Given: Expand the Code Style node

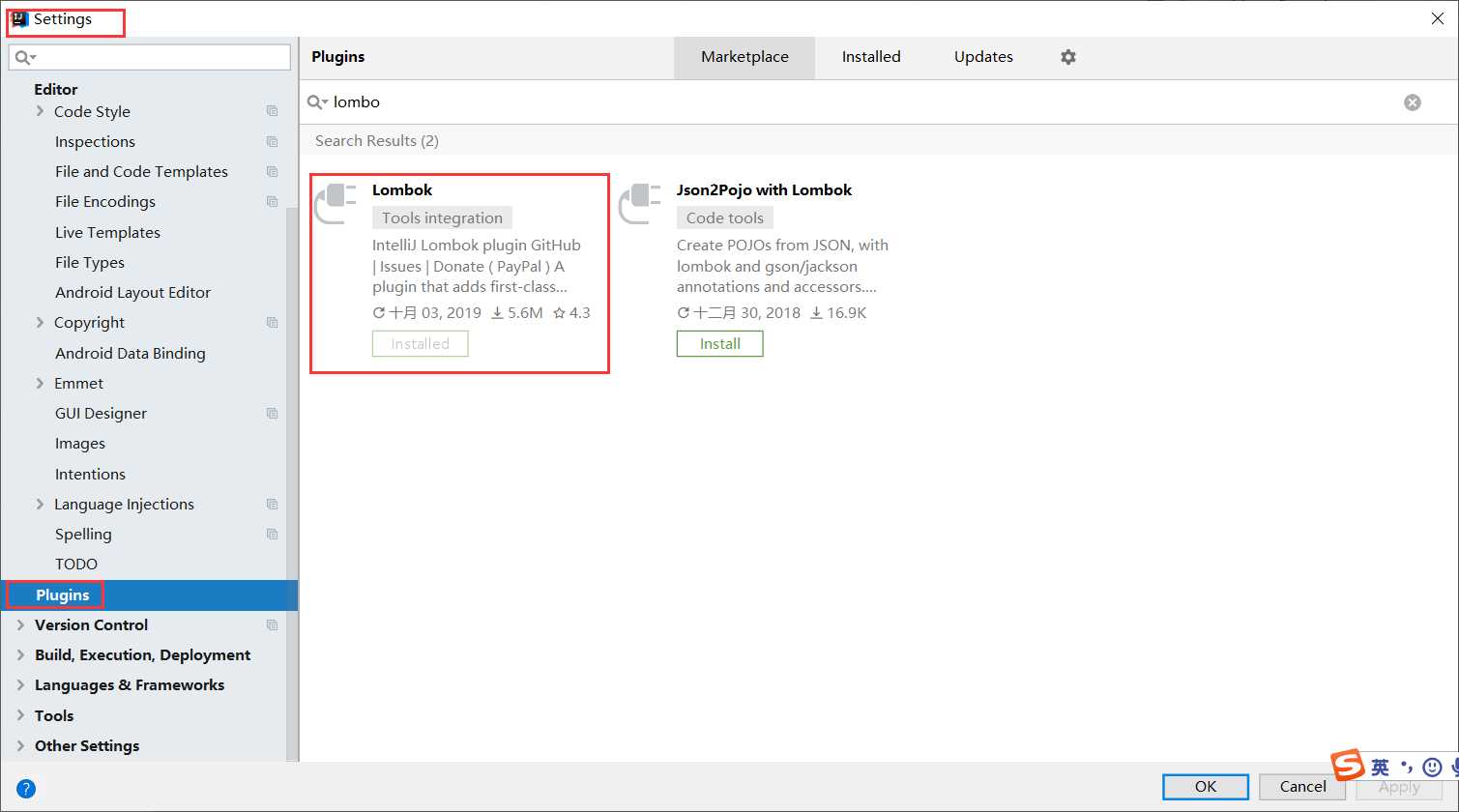Looking at the screenshot, I should pos(40,111).
